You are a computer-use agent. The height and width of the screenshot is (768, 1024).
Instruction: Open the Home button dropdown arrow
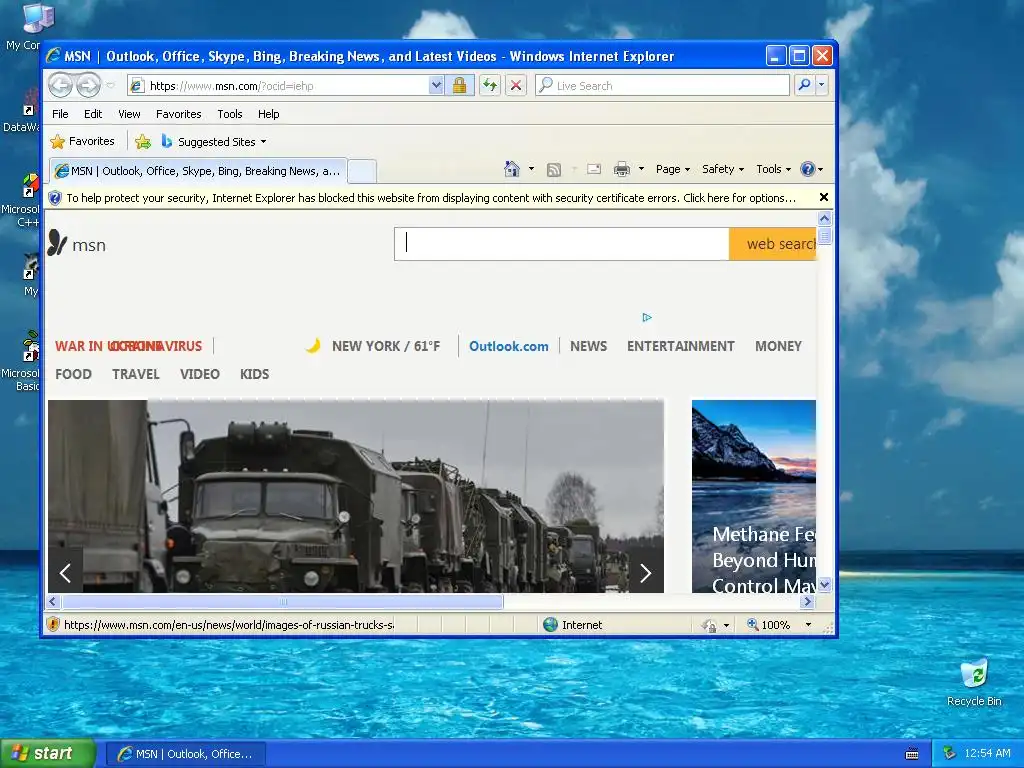pos(531,169)
